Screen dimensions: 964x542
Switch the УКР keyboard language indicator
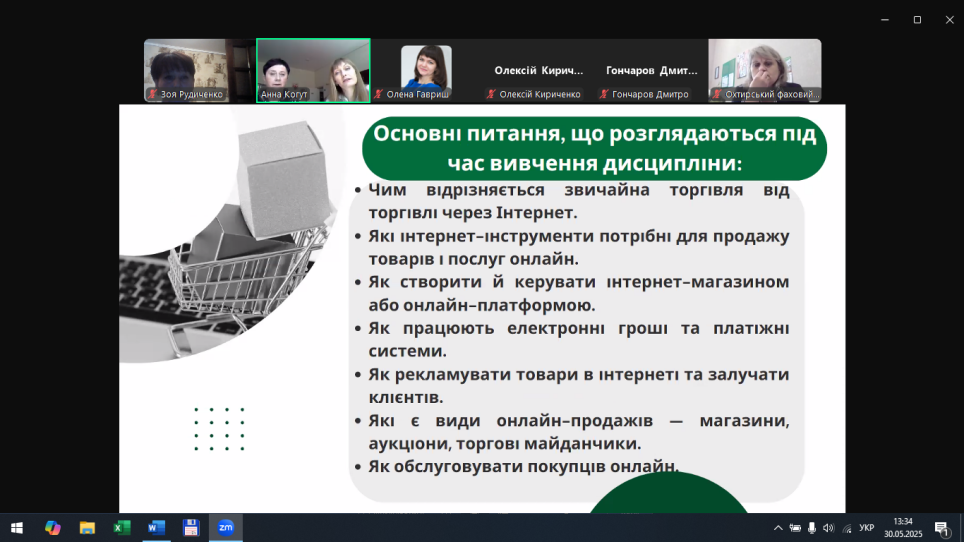(867, 527)
